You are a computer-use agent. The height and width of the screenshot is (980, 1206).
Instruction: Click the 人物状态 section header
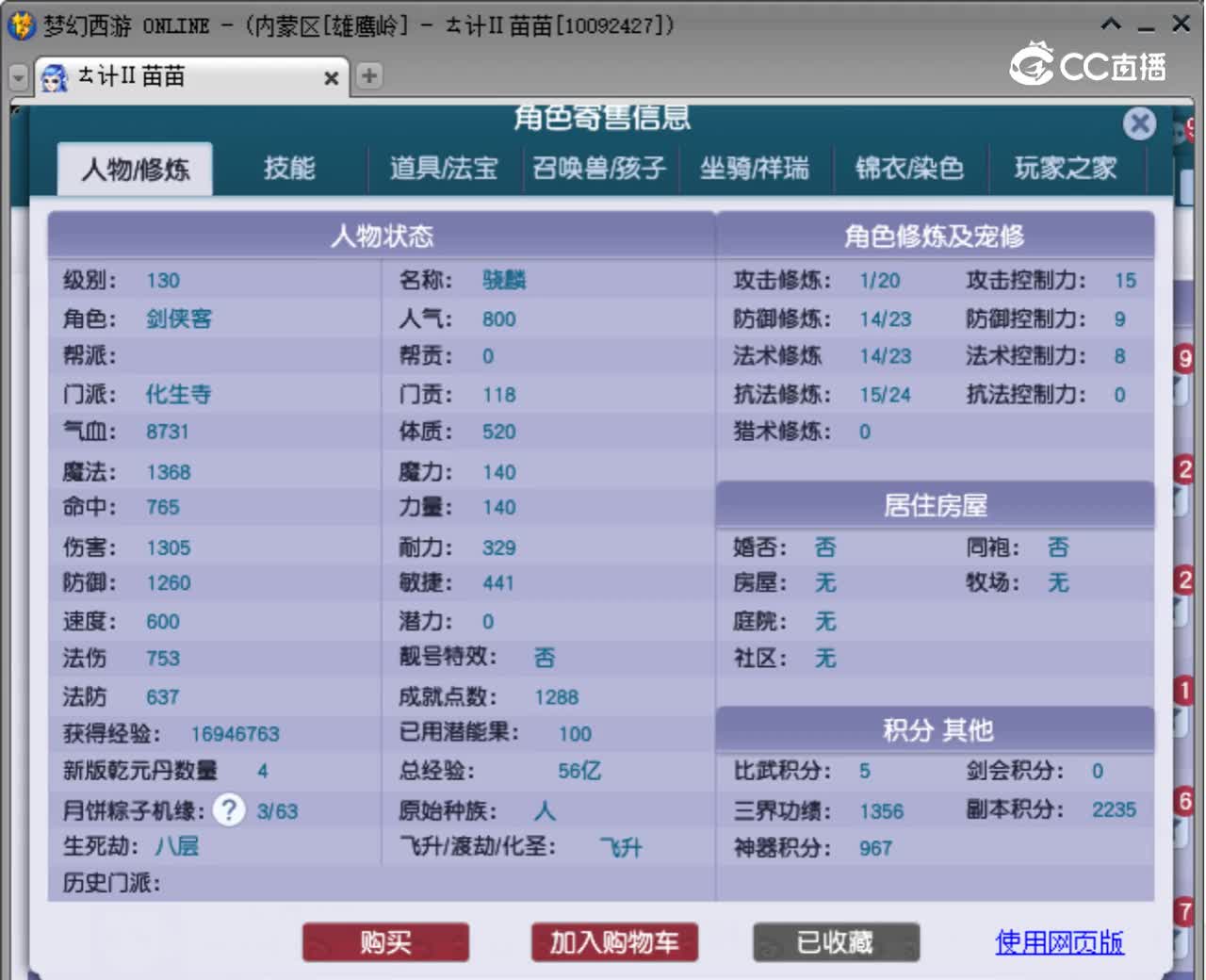[x=382, y=236]
